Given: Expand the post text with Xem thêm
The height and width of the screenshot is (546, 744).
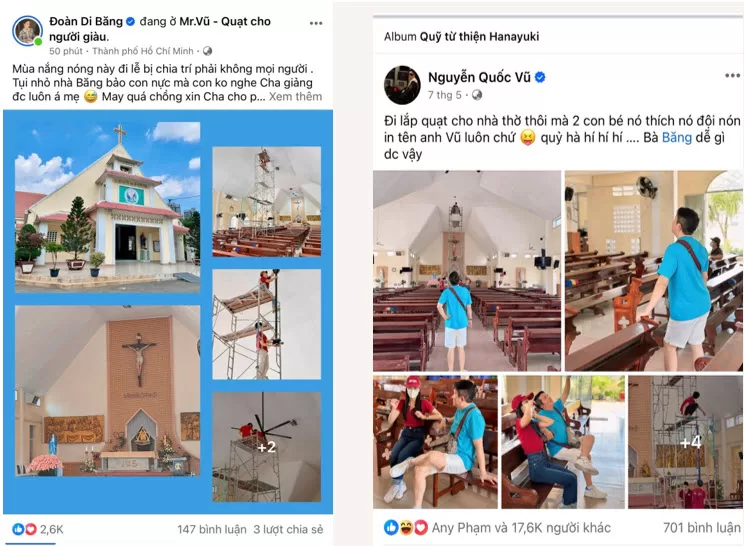Looking at the screenshot, I should 295,96.
